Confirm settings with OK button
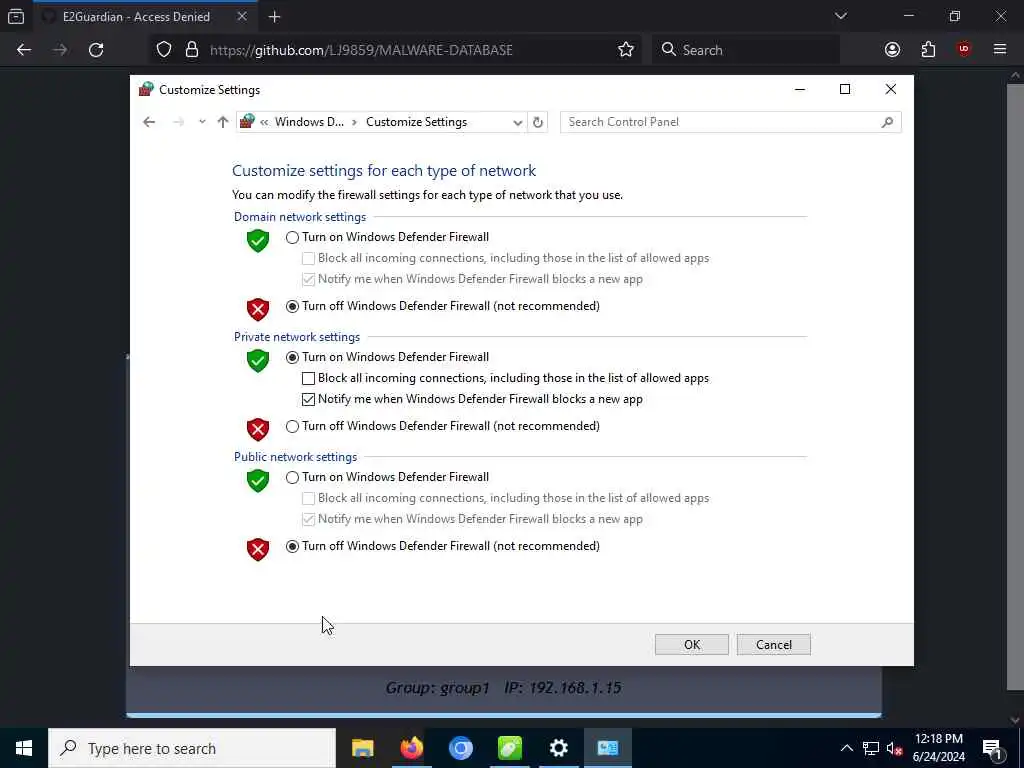 coord(692,645)
